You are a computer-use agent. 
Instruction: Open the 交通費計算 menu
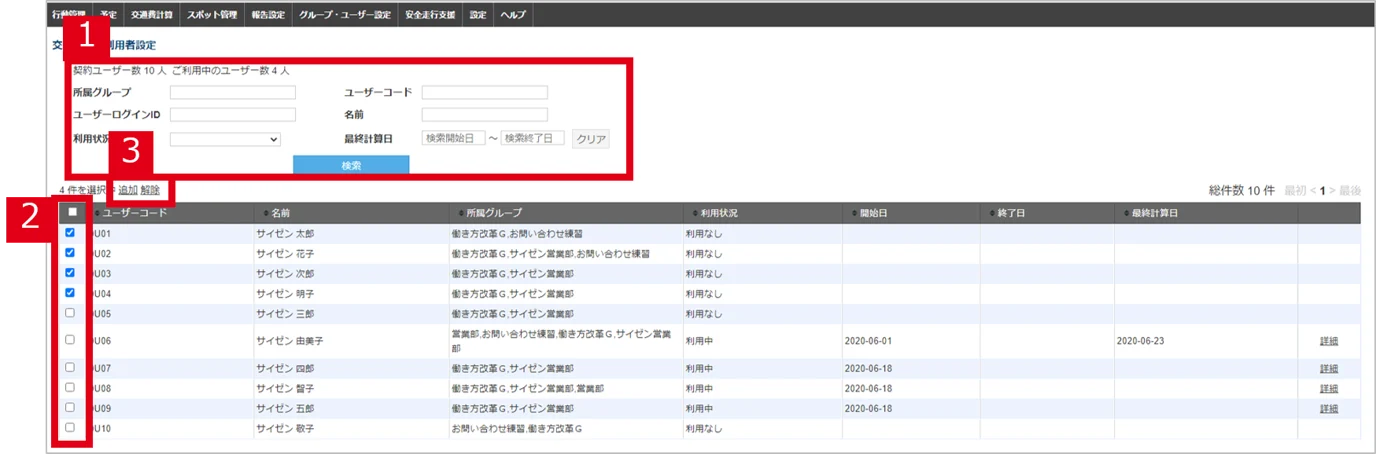click(x=151, y=15)
